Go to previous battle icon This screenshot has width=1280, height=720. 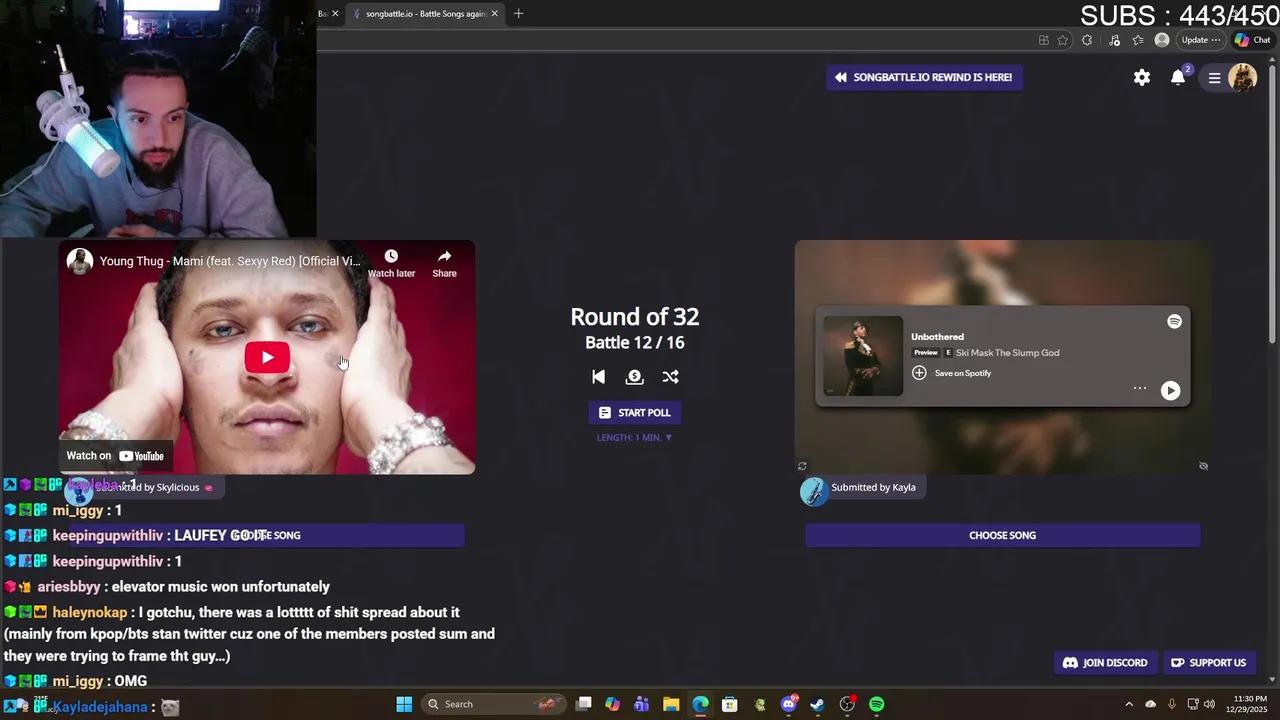point(598,377)
